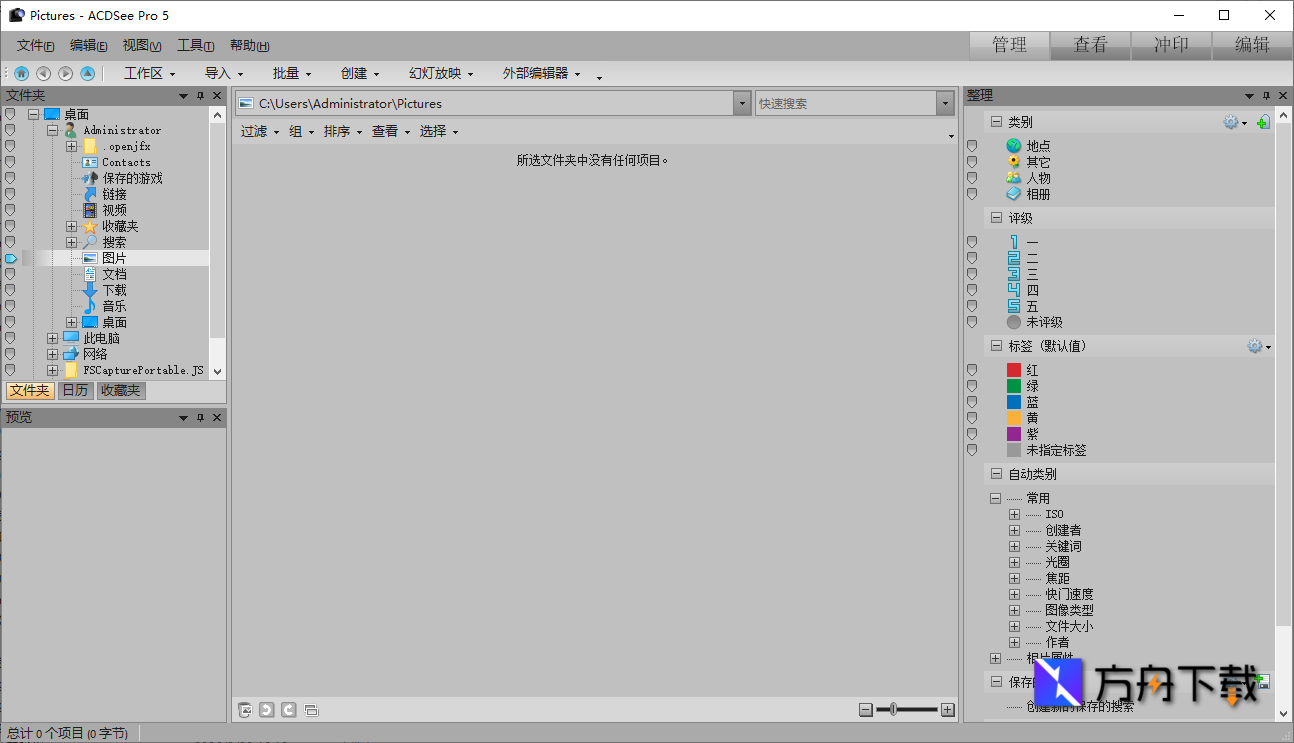Toggle the 红 tag checkbox
This screenshot has width=1294, height=743.
click(x=971, y=369)
